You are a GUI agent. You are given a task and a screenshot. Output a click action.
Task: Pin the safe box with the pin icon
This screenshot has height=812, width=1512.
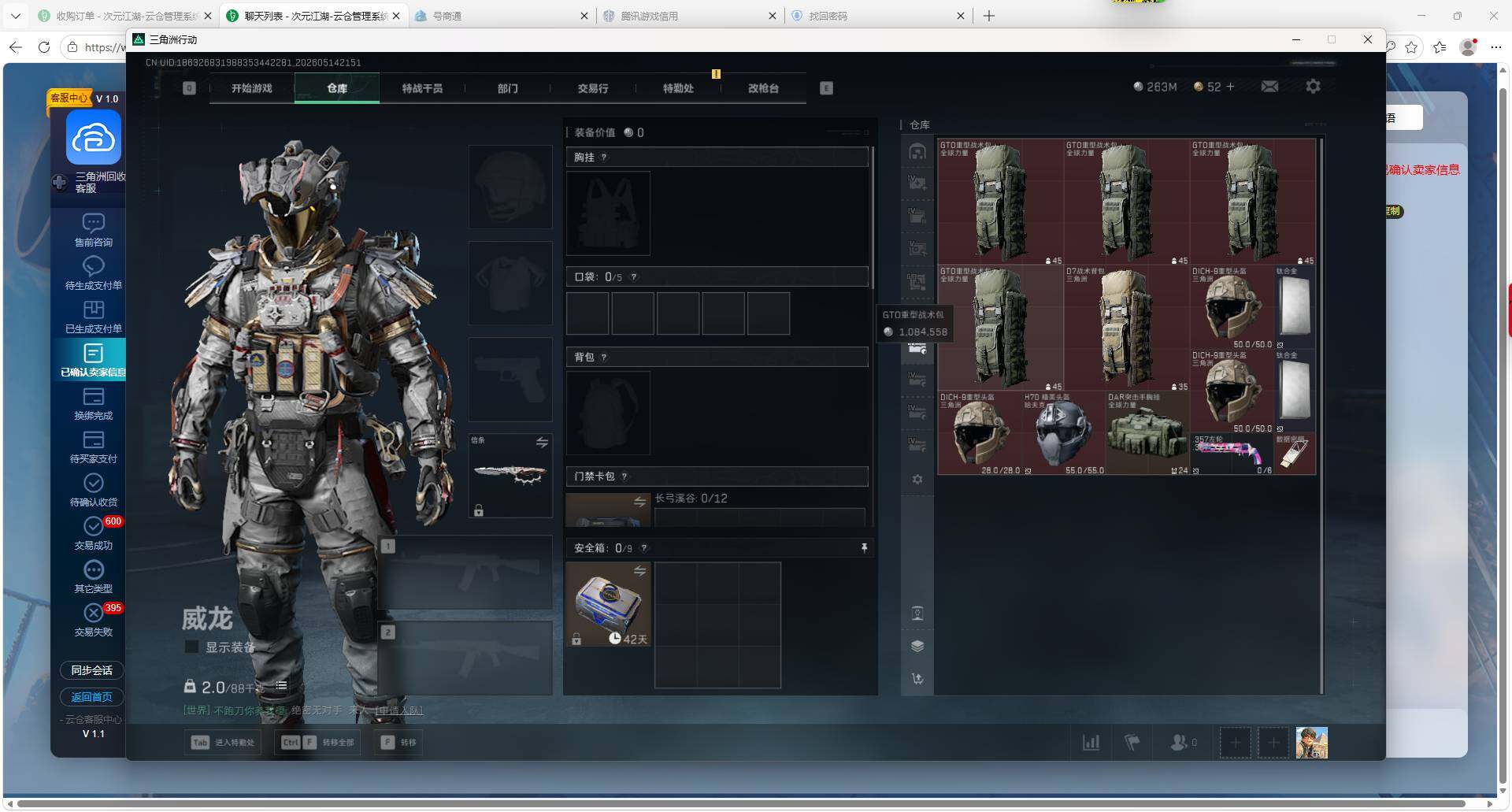[x=864, y=548]
